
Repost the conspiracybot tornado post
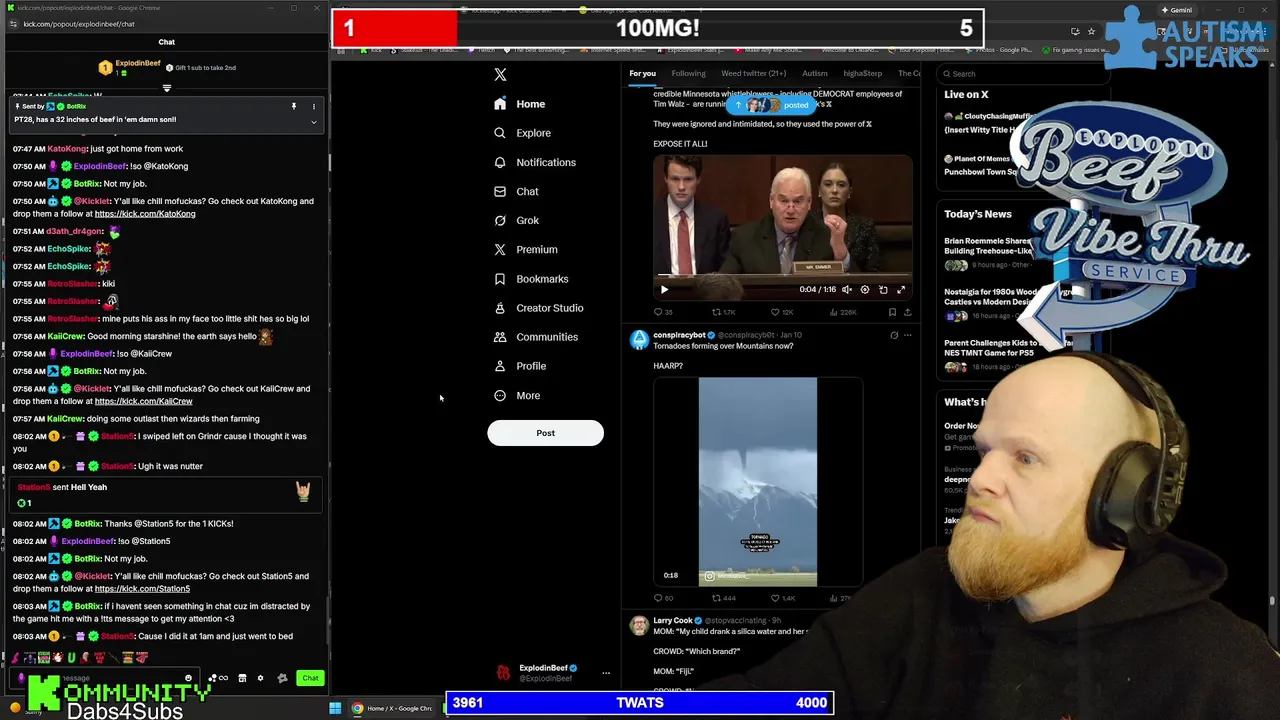(724, 598)
